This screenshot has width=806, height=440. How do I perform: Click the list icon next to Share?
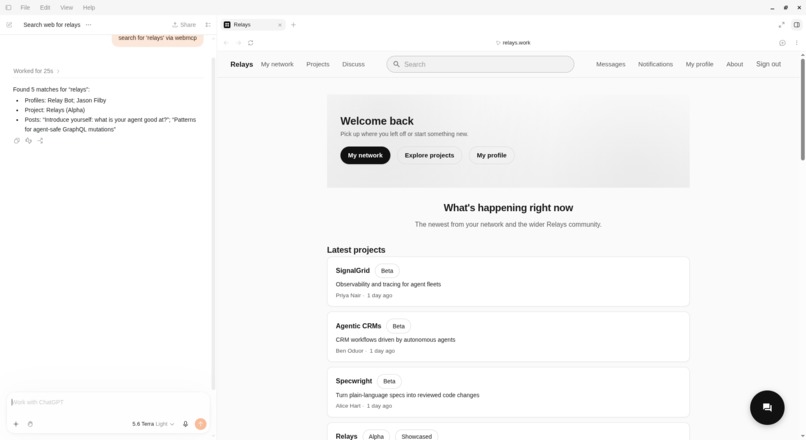pos(208,25)
